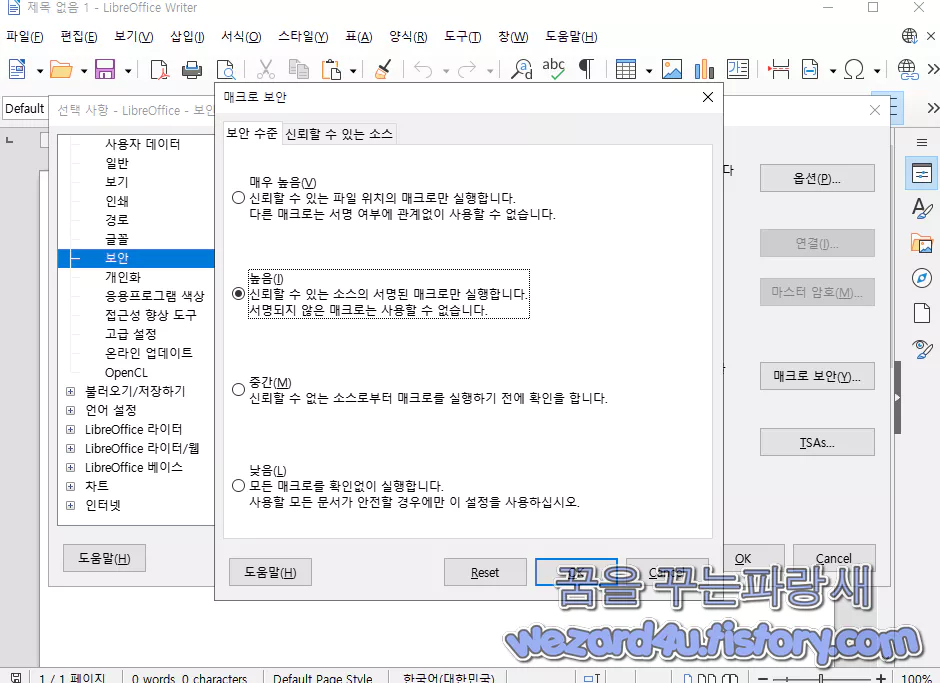This screenshot has width=940, height=683.
Task: Open the Insert Chart tool
Action: [705, 70]
